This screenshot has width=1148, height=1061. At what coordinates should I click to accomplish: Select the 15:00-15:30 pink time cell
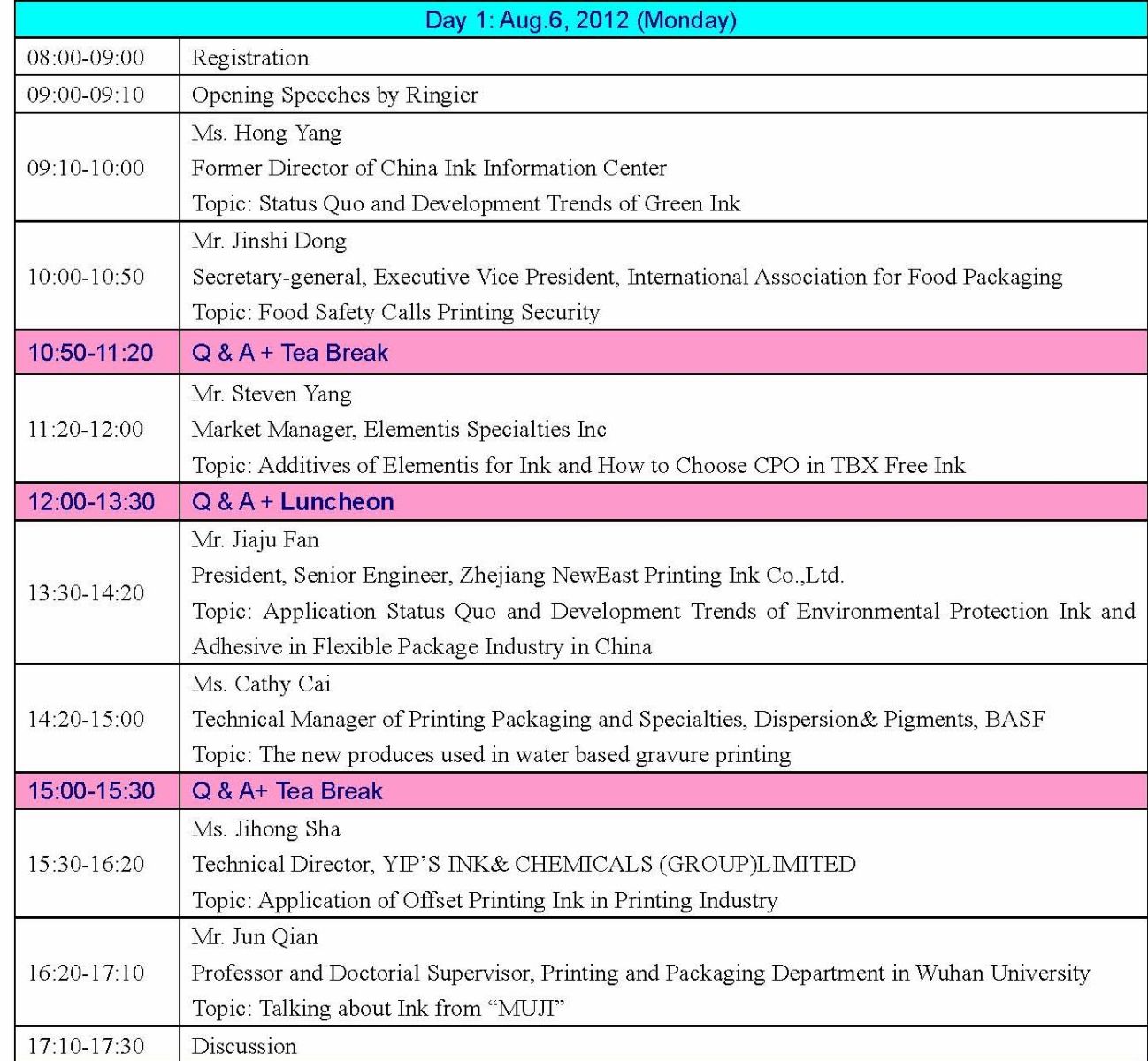pos(97,790)
